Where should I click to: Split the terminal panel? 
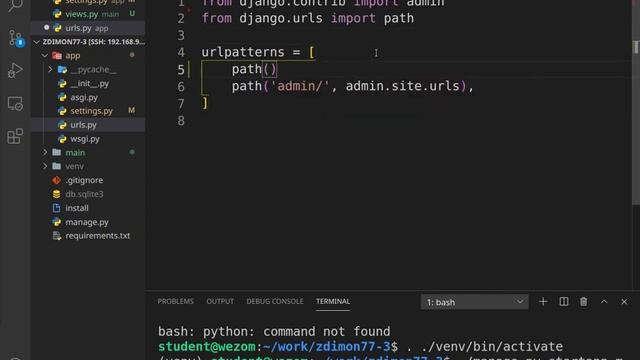[564, 302]
